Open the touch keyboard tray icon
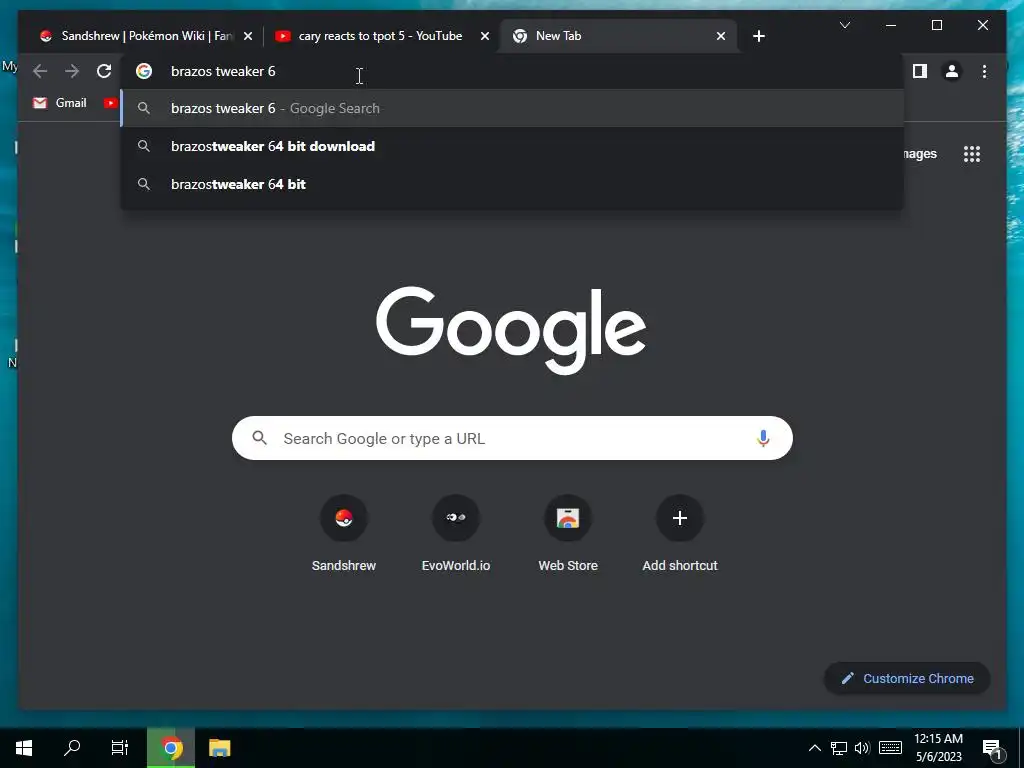1024x768 pixels. pyautogui.click(x=890, y=748)
